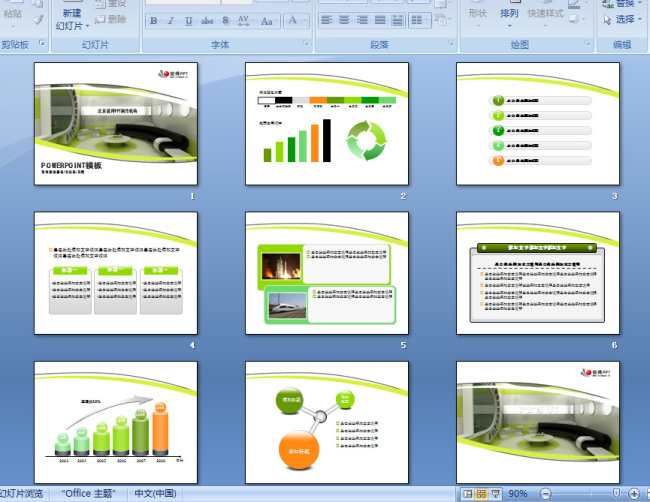
Task: Toggle Italic formatting button
Action: (x=171, y=20)
